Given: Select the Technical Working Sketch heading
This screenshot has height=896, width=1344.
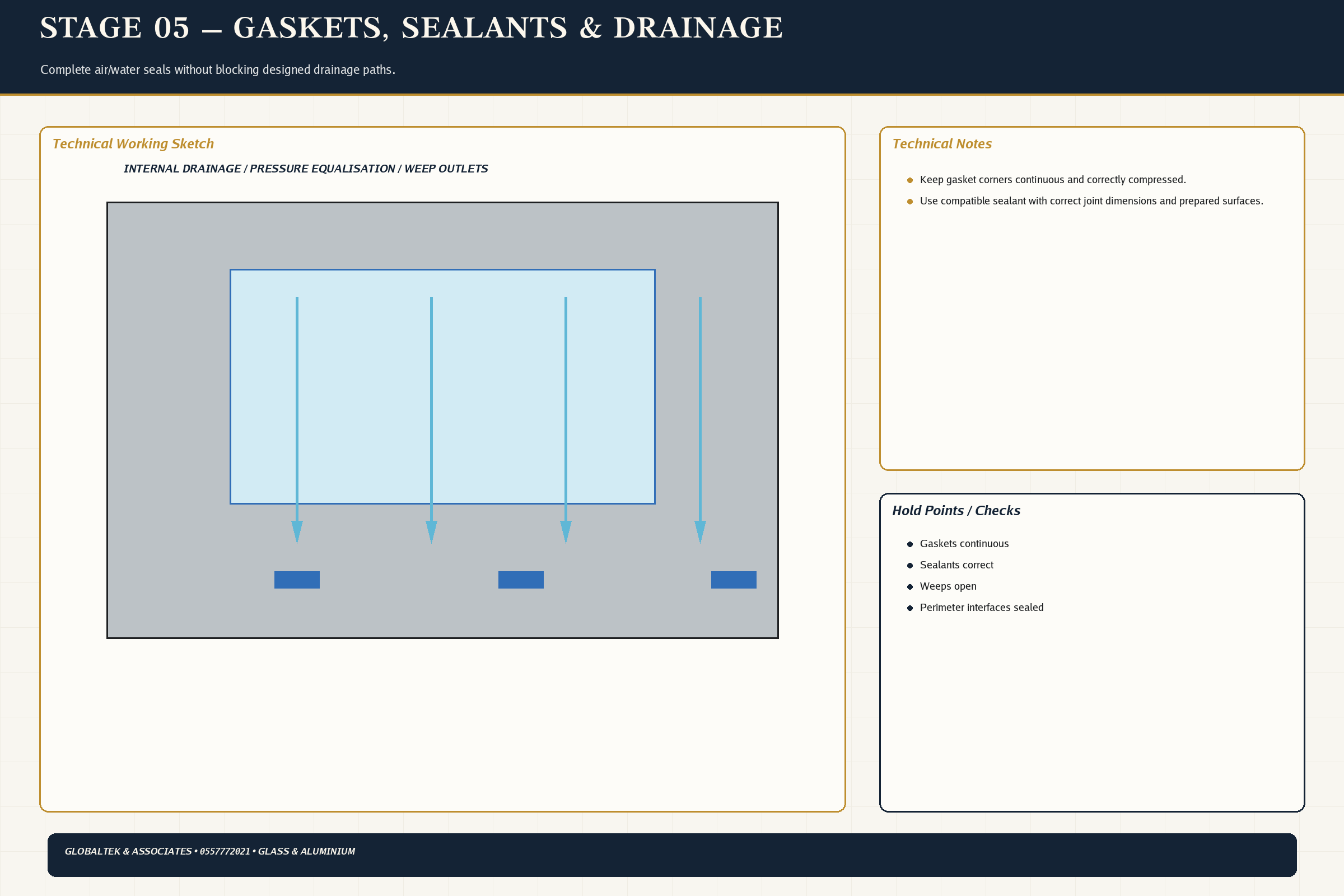Looking at the screenshot, I should tap(133, 144).
